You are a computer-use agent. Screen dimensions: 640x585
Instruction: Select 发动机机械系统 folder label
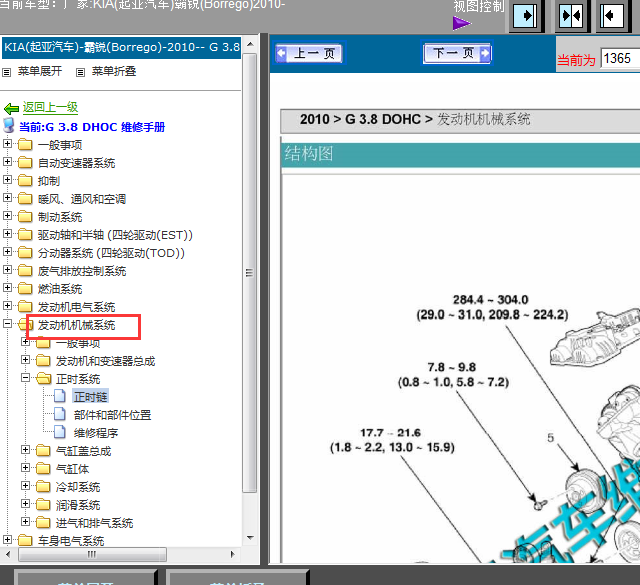76,325
